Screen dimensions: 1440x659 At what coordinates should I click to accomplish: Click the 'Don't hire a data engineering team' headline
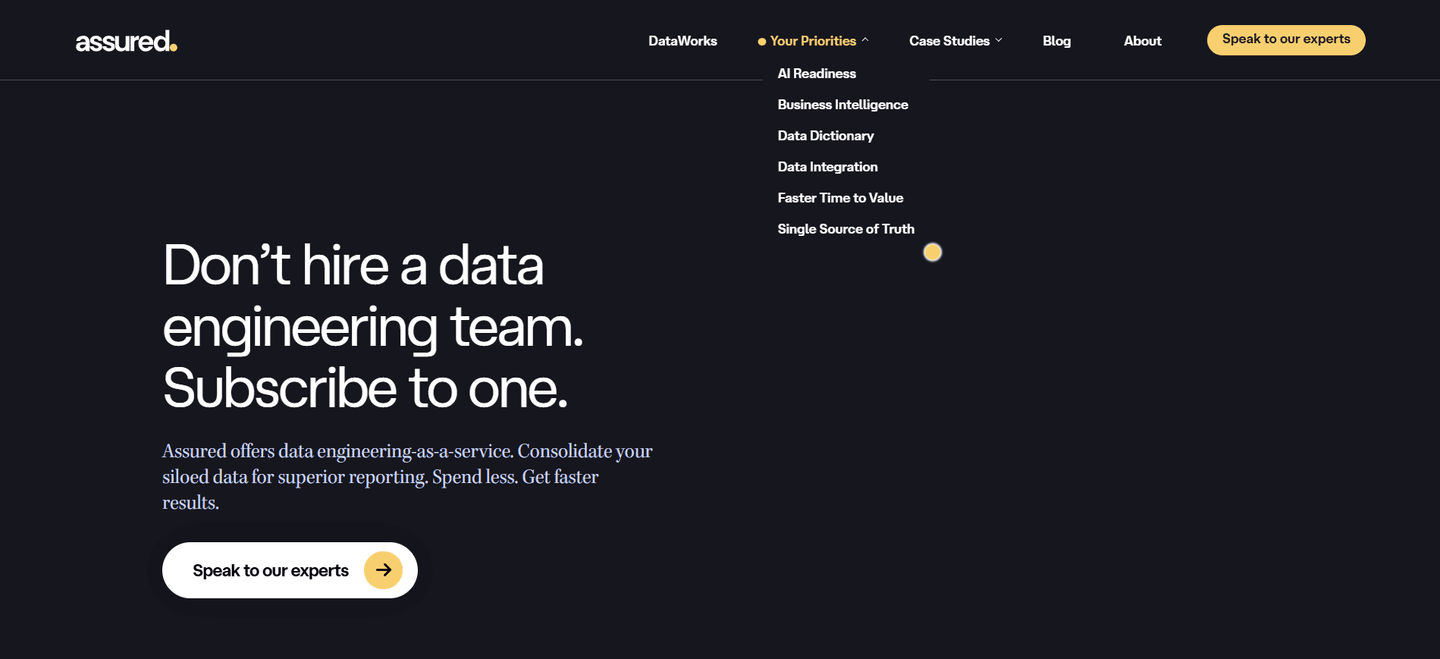373,327
